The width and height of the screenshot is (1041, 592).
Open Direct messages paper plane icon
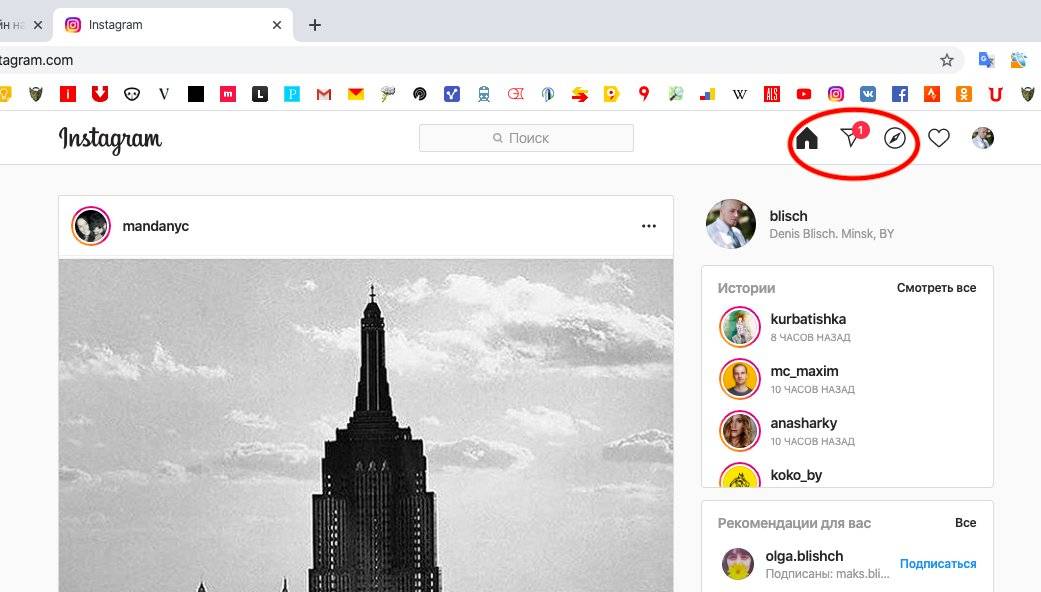[850, 138]
